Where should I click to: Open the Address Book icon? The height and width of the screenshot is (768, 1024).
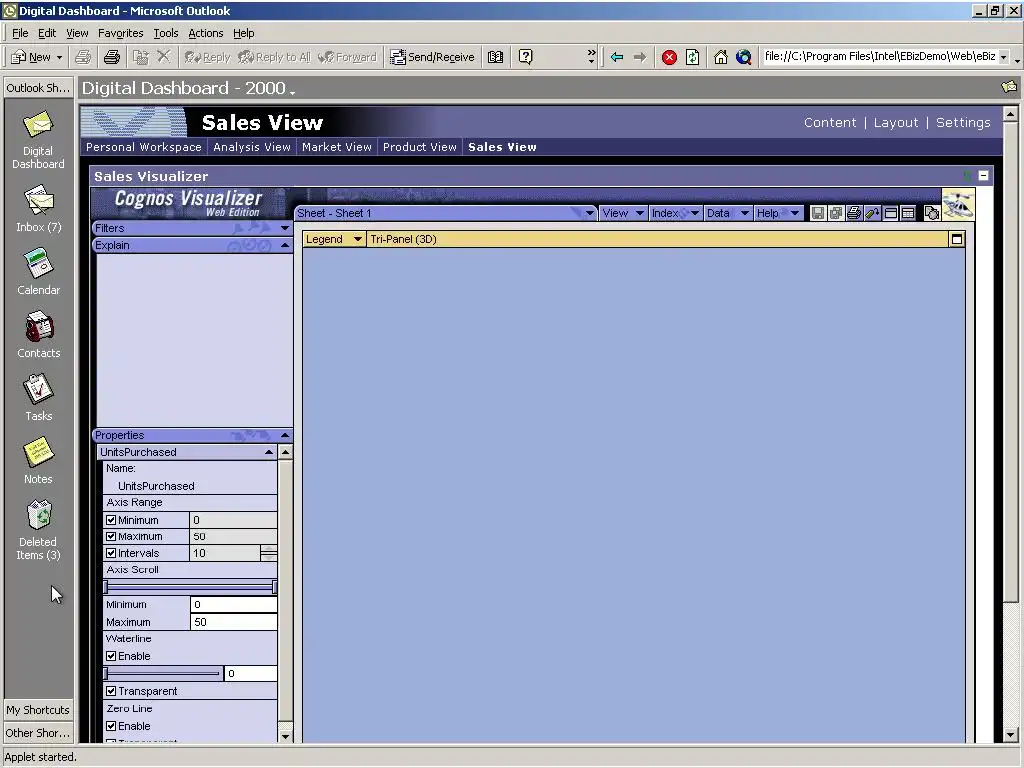[496, 57]
